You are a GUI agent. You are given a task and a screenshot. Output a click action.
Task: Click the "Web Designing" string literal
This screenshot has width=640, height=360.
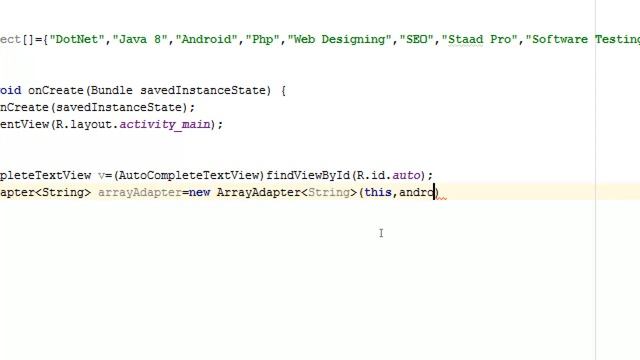click(340, 40)
